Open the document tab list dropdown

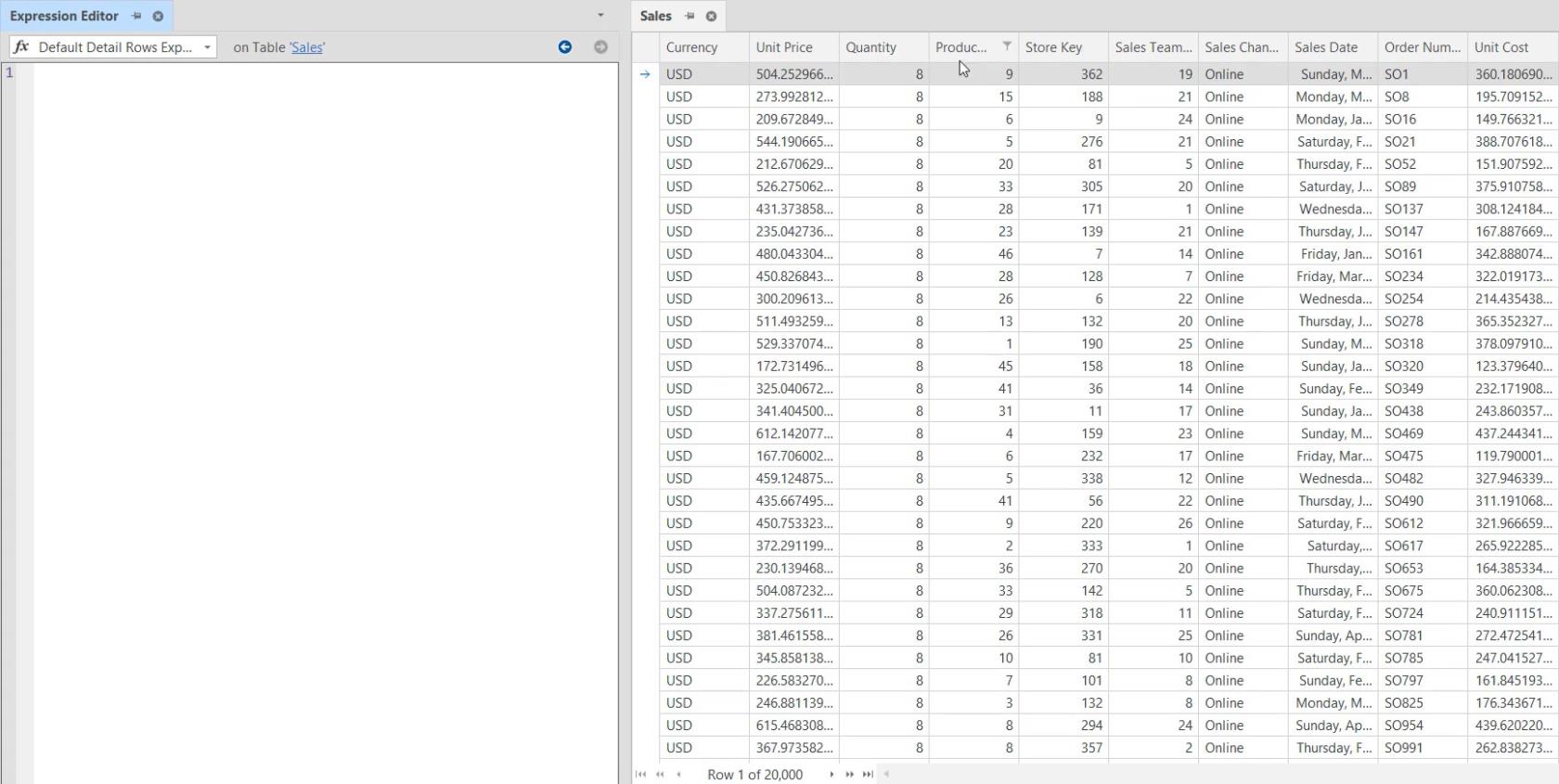[600, 15]
